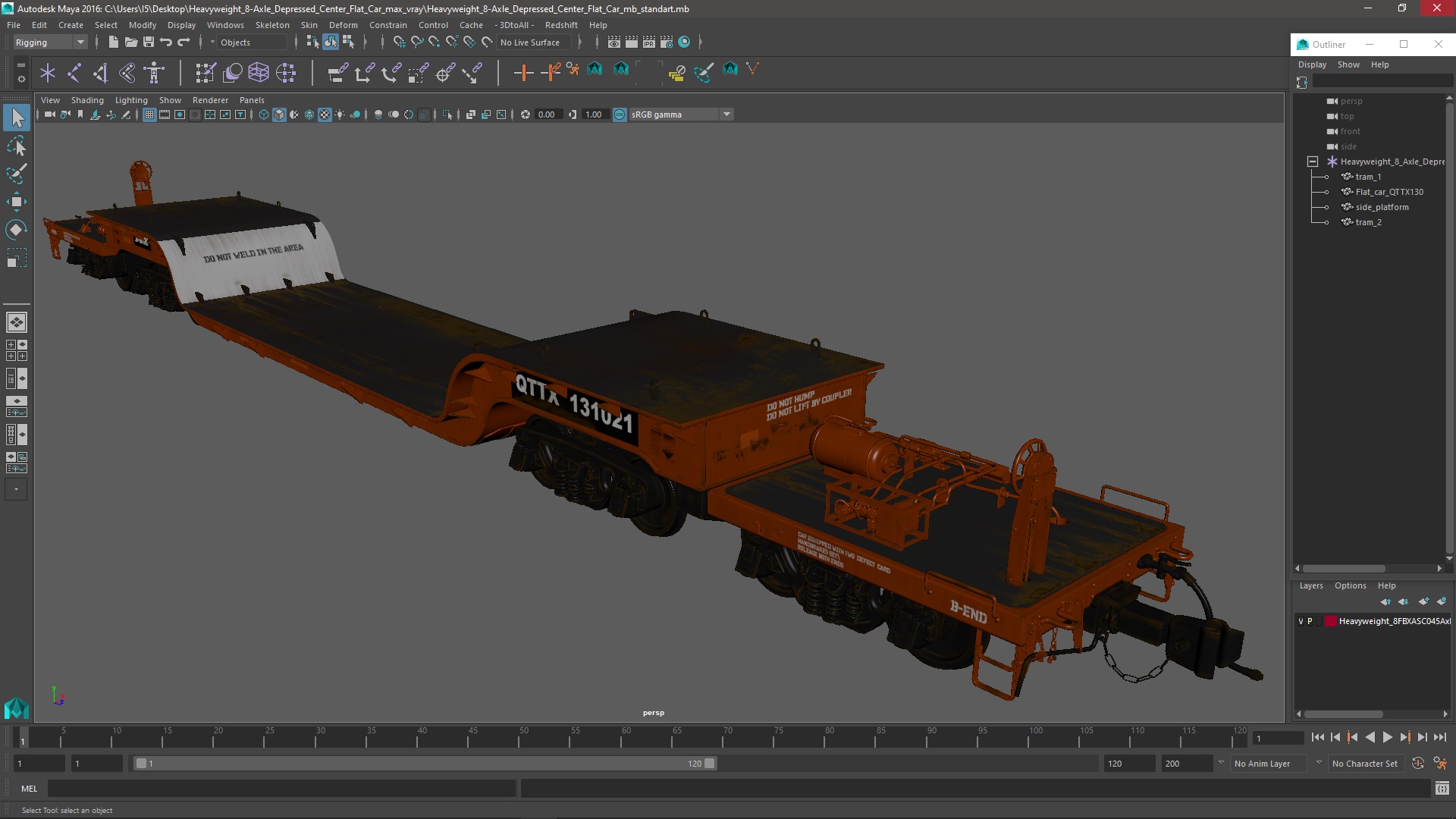Click the New scene icon
The width and height of the screenshot is (1456, 819).
(113, 42)
